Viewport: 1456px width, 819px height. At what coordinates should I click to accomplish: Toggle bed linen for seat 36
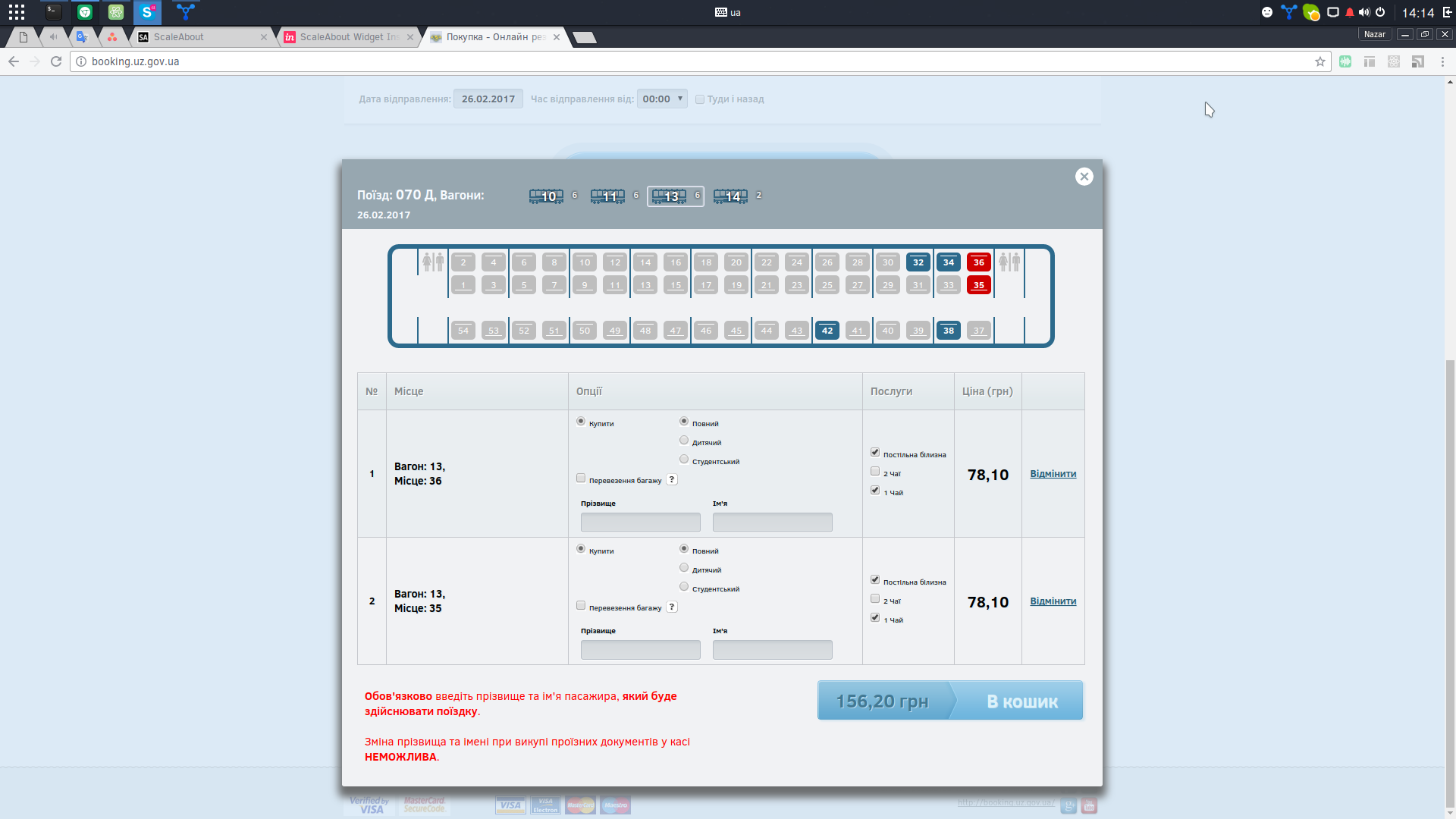pyautogui.click(x=875, y=453)
